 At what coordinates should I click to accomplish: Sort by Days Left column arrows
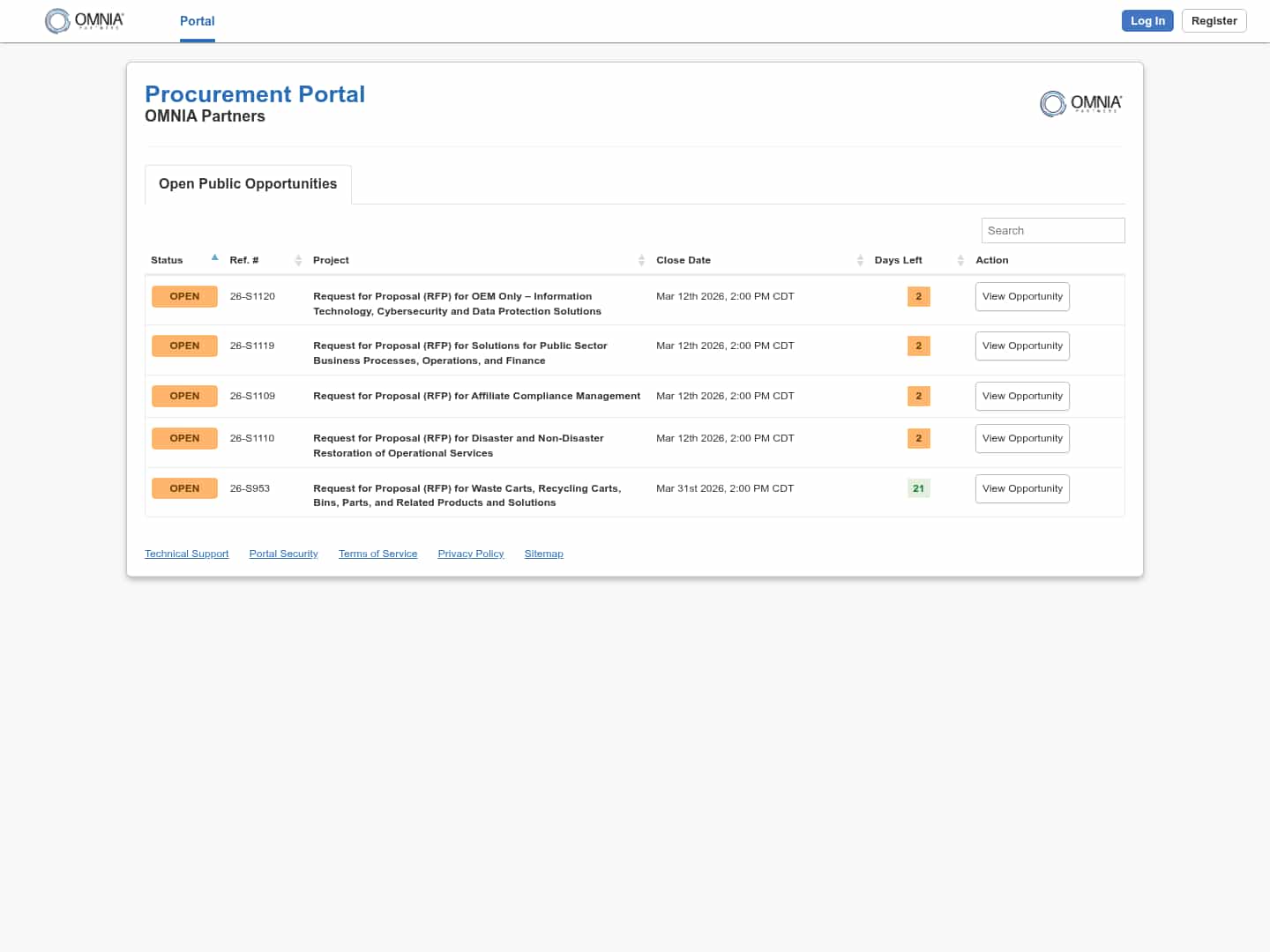pyautogui.click(x=960, y=260)
